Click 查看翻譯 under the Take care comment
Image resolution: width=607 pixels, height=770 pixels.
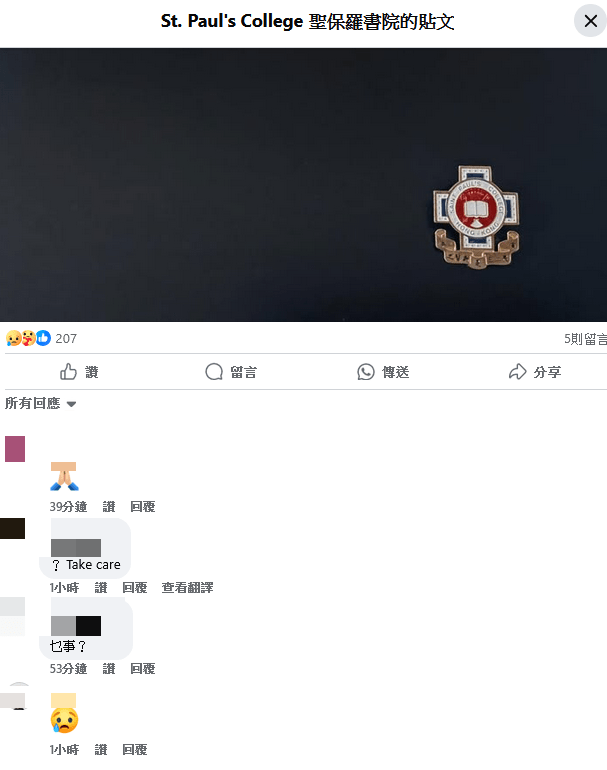187,588
